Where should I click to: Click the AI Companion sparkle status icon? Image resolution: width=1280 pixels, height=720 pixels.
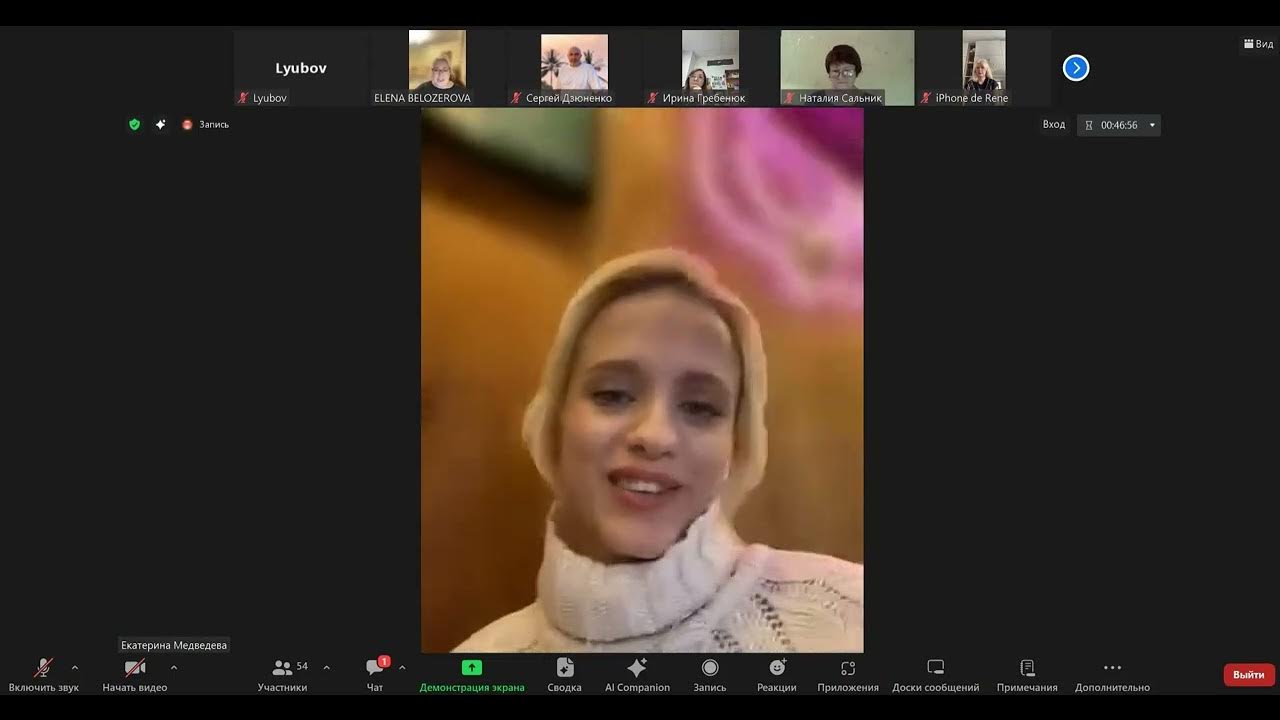click(x=160, y=125)
